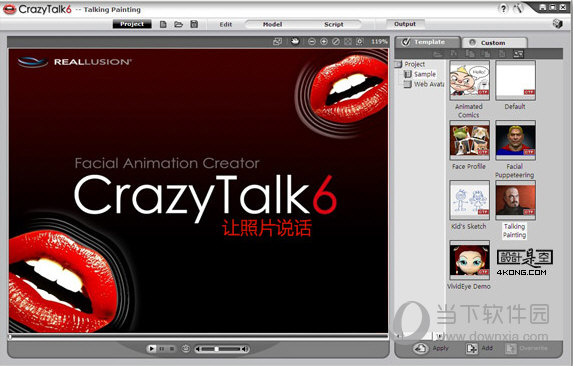Select the Animated Comics template thumbnail
The height and width of the screenshot is (366, 573).
coord(470,80)
